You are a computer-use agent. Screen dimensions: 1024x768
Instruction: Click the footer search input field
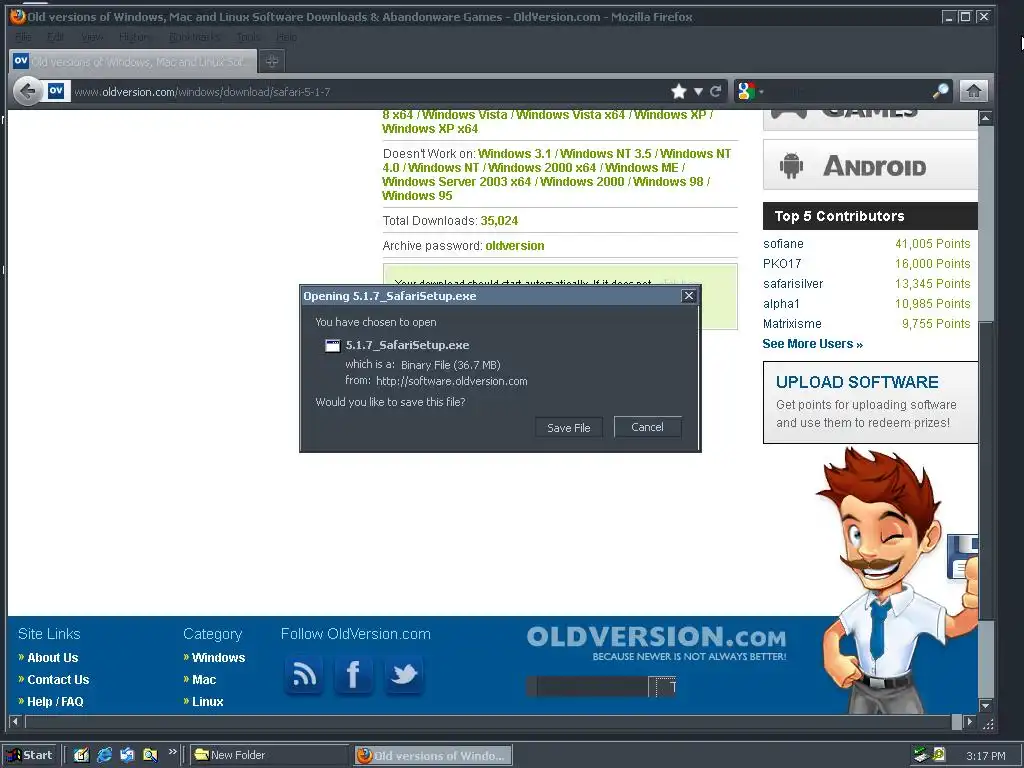coord(592,686)
